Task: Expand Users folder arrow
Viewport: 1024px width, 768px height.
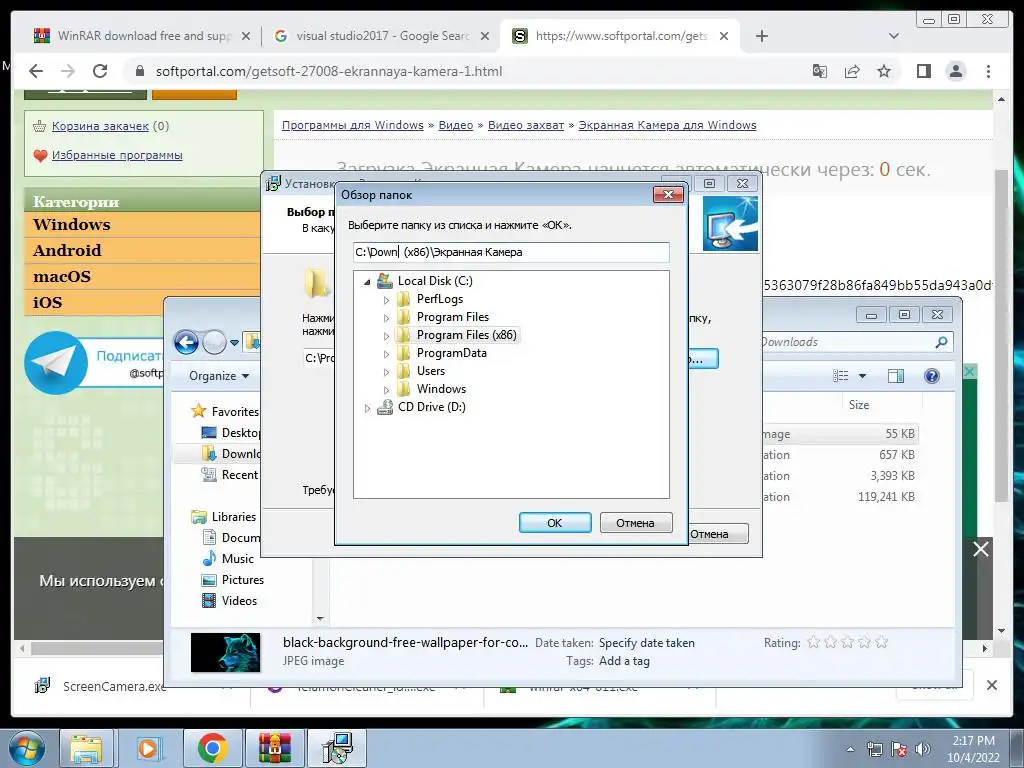Action: pyautogui.click(x=386, y=372)
